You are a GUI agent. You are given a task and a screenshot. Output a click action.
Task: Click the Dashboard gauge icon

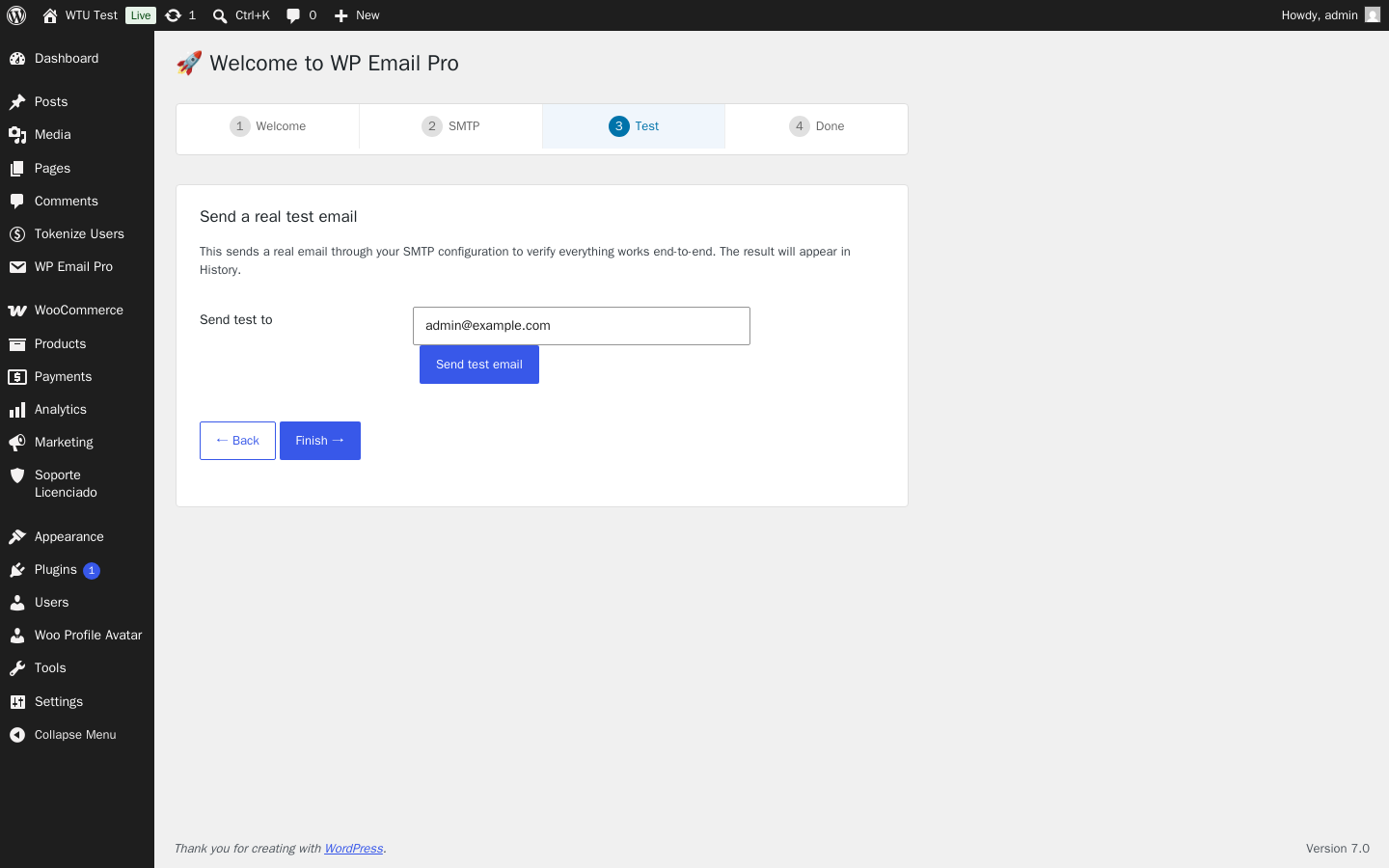tap(17, 59)
